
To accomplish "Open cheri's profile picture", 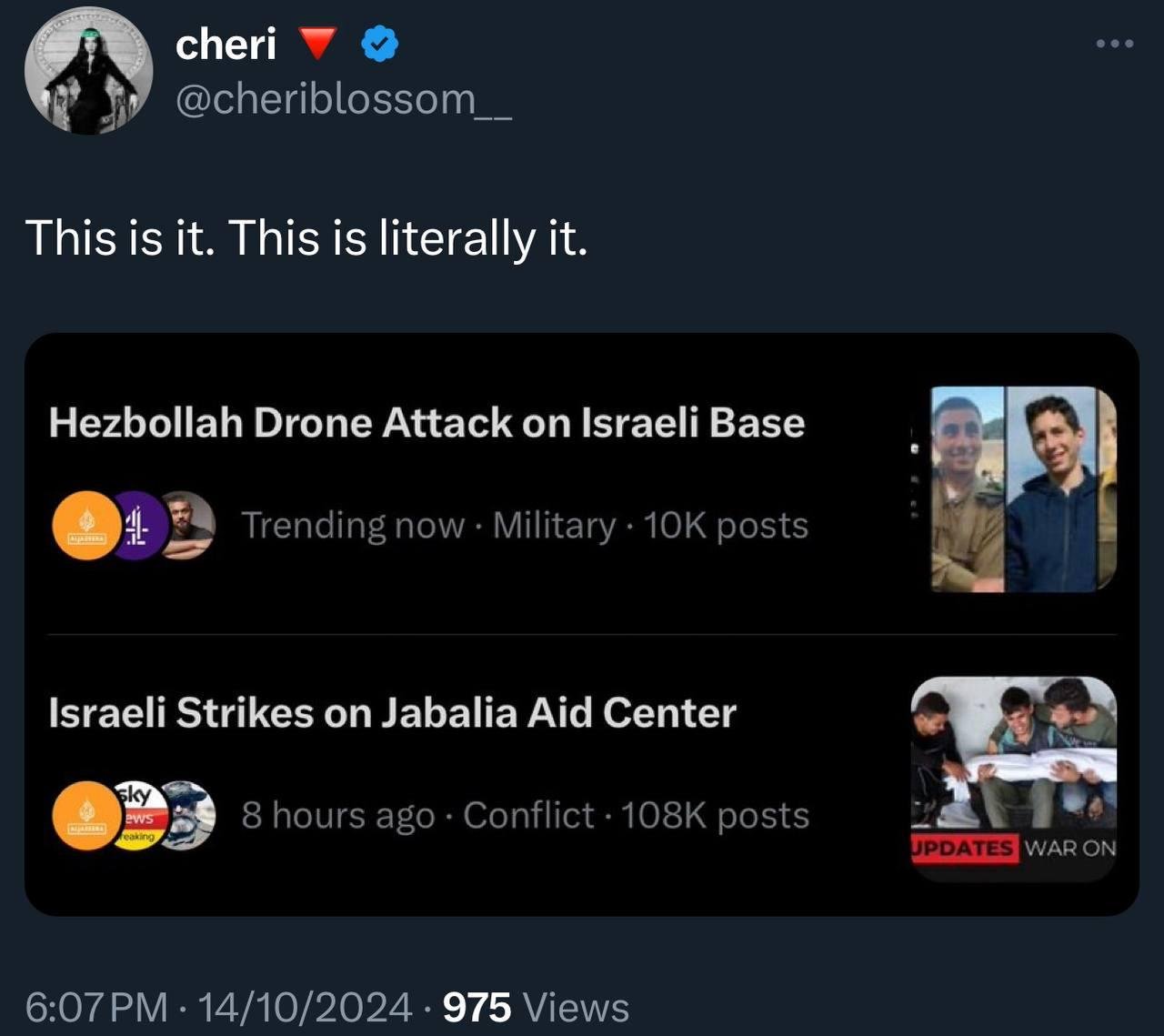I will tap(88, 71).
